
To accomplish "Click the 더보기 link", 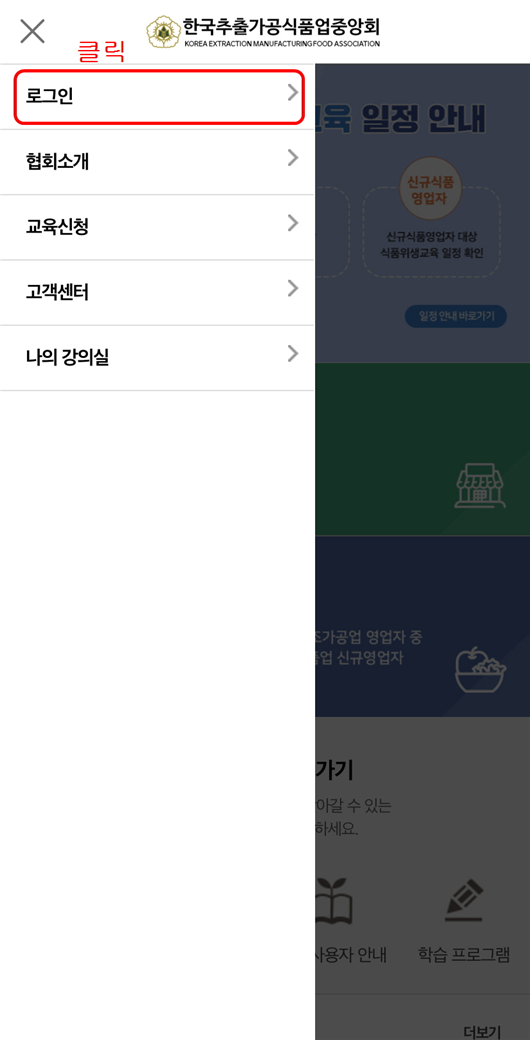I will [x=482, y=1031].
